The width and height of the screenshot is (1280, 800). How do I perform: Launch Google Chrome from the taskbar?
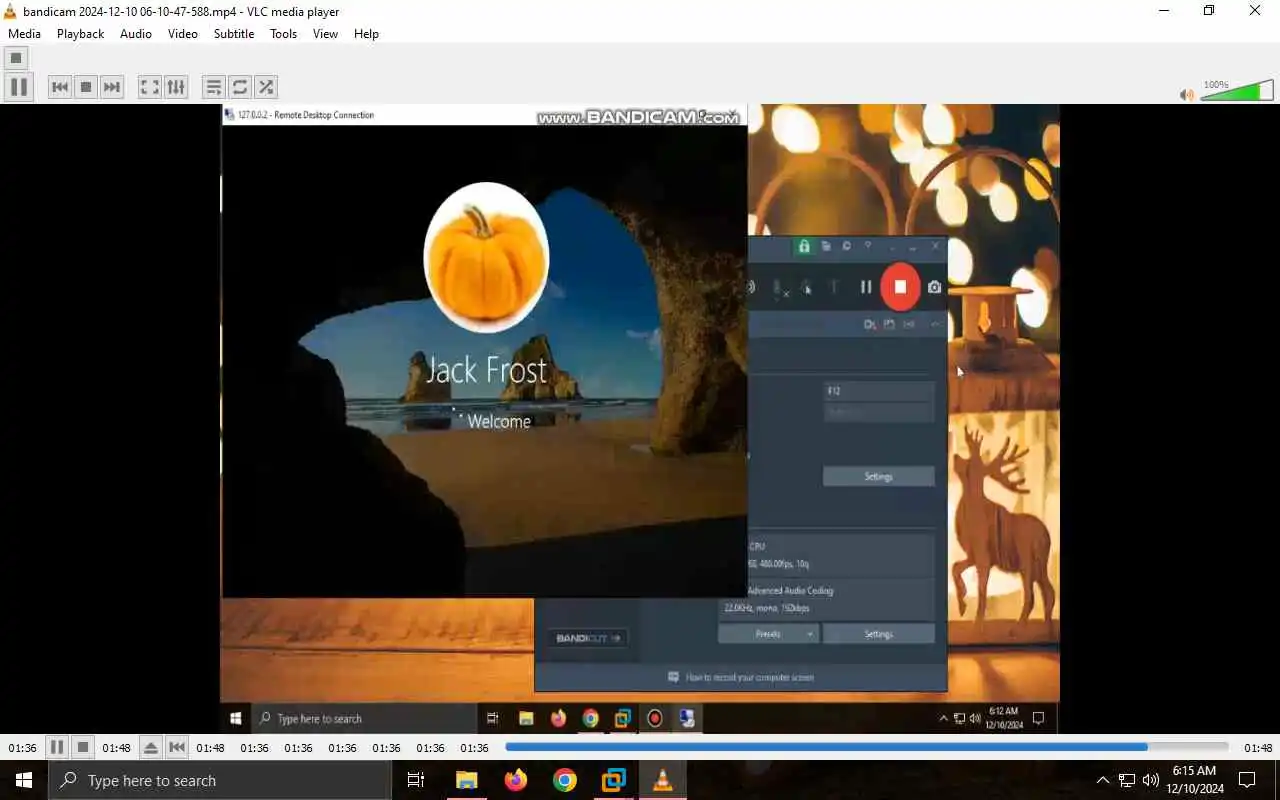[565, 780]
